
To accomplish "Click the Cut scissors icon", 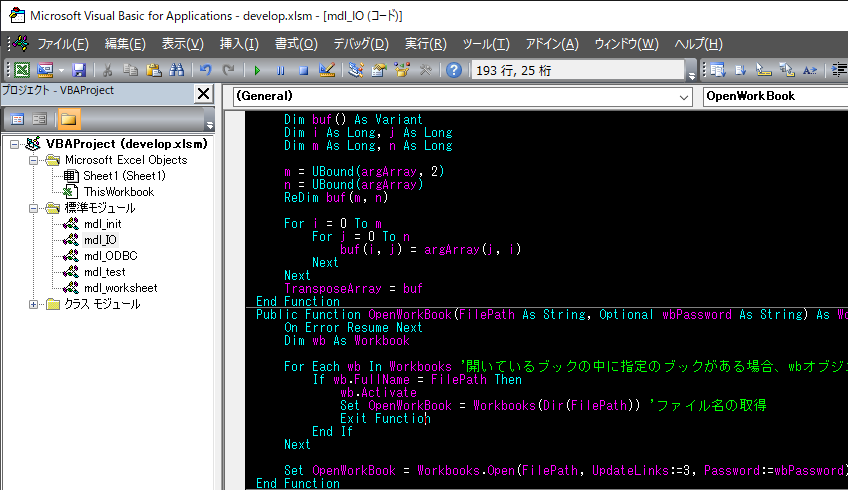I will tap(107, 70).
